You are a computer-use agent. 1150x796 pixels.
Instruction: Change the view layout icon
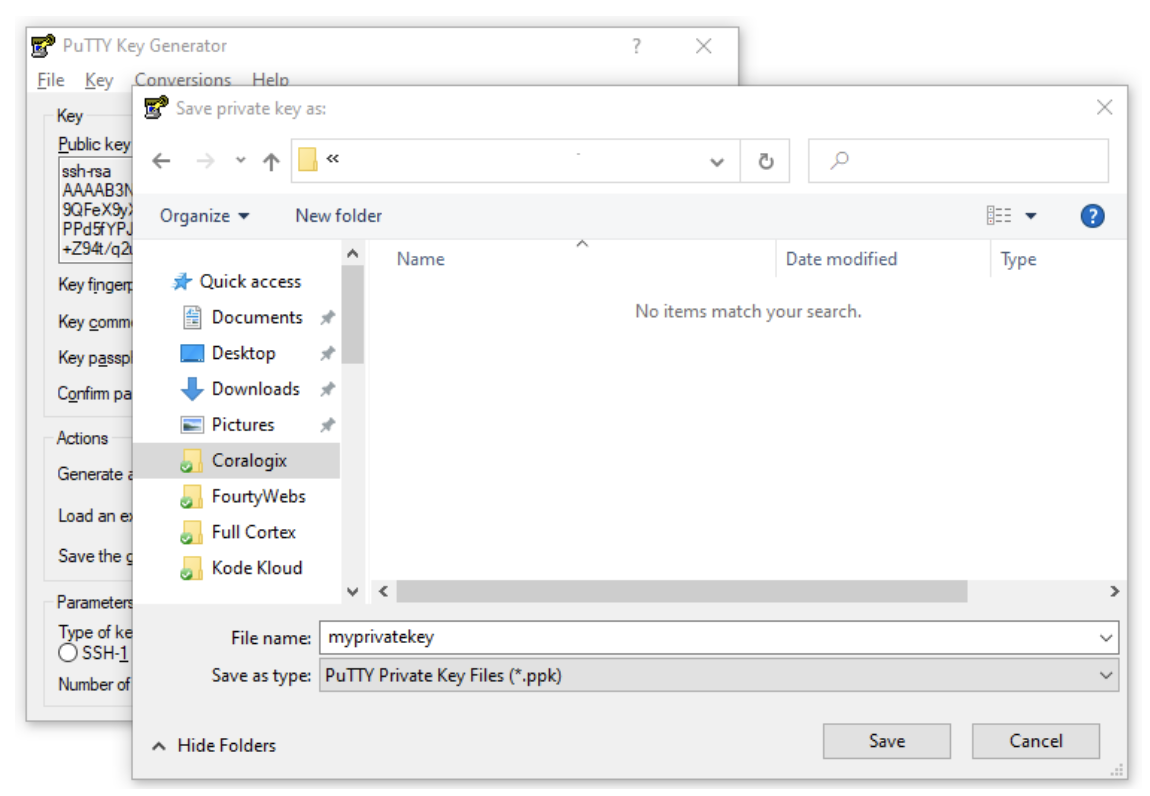(998, 215)
